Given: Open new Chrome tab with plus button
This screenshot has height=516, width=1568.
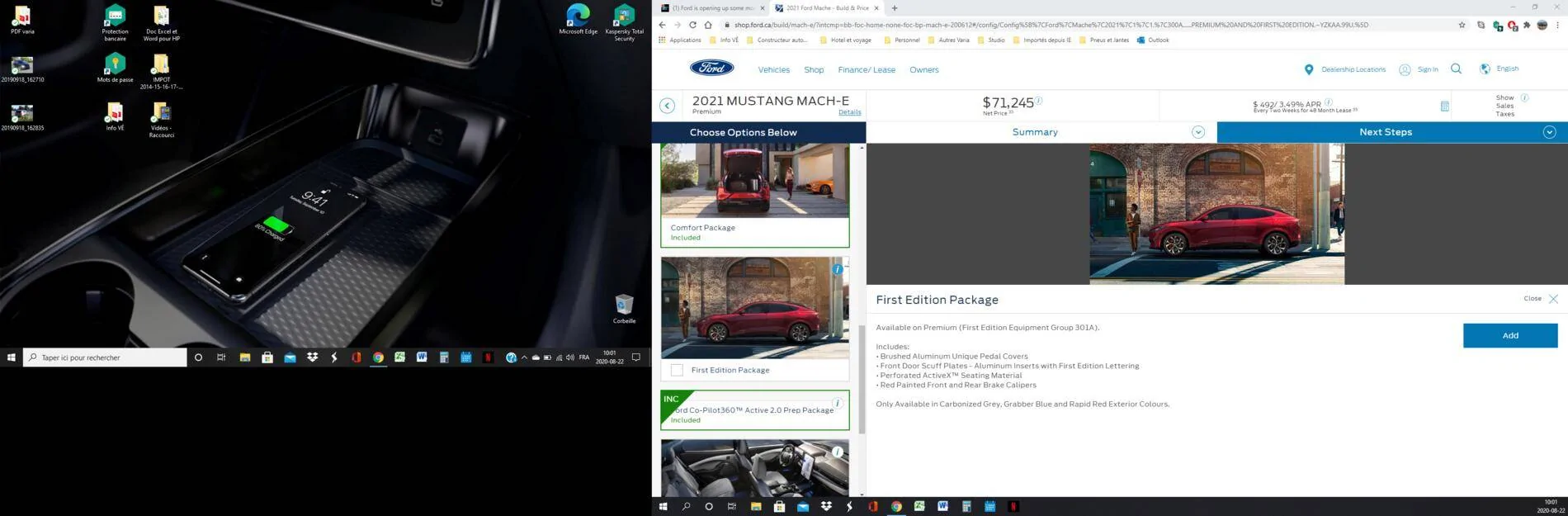Looking at the screenshot, I should (895, 8).
